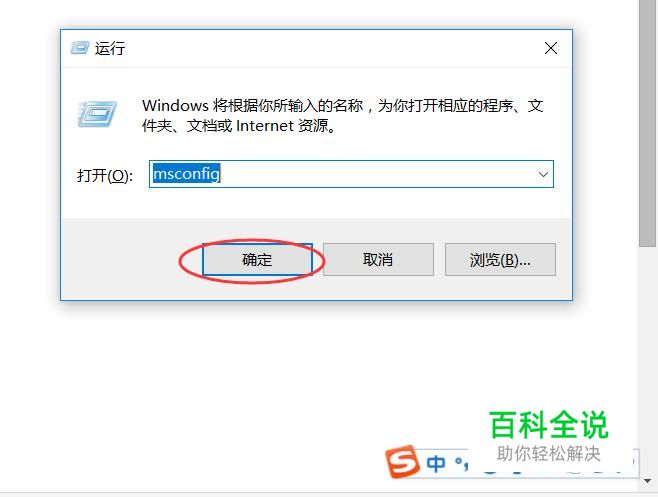The image size is (658, 497).
Task: Expand the Open command history dropdown arrow
Action: click(543, 174)
